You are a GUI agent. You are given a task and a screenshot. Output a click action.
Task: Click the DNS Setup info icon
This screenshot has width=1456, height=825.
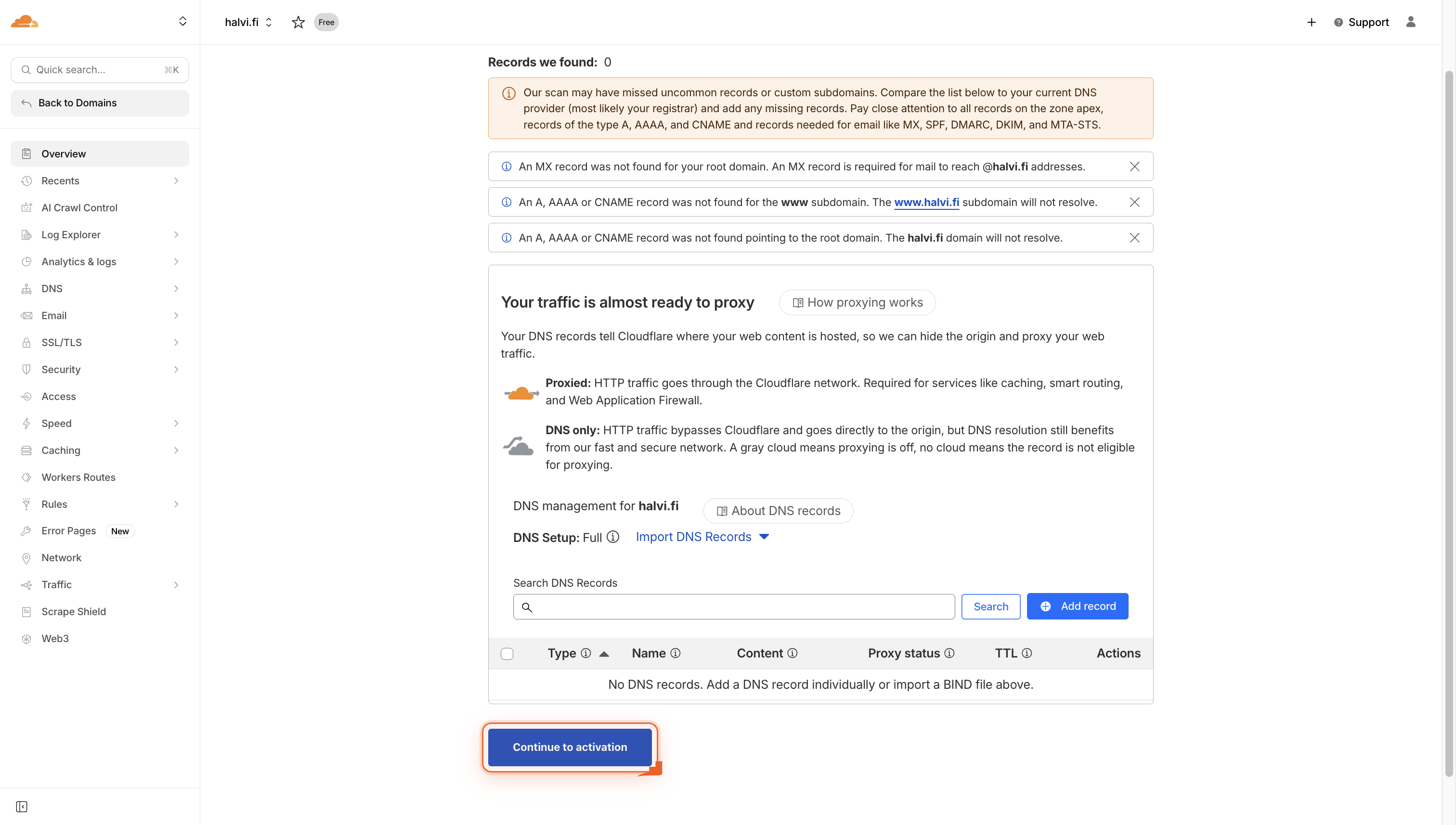(612, 537)
